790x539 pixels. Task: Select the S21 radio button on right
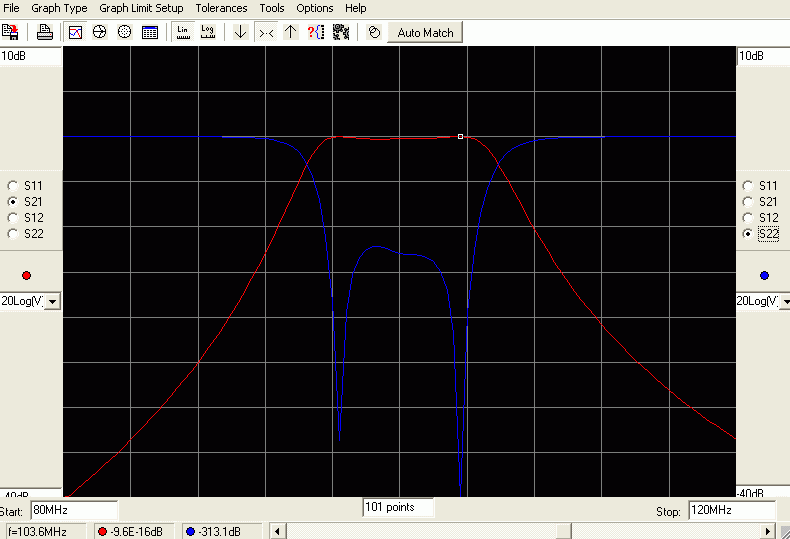[x=748, y=202]
